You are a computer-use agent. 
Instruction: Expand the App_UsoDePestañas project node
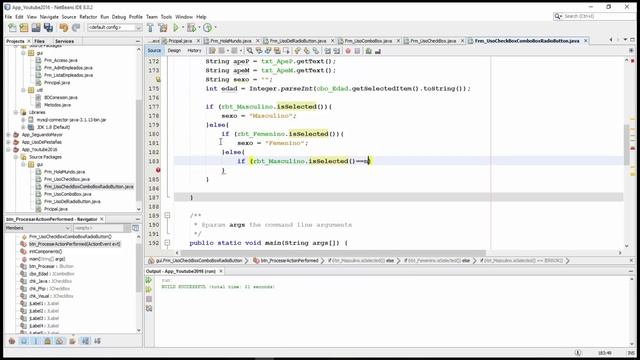(x=9, y=142)
